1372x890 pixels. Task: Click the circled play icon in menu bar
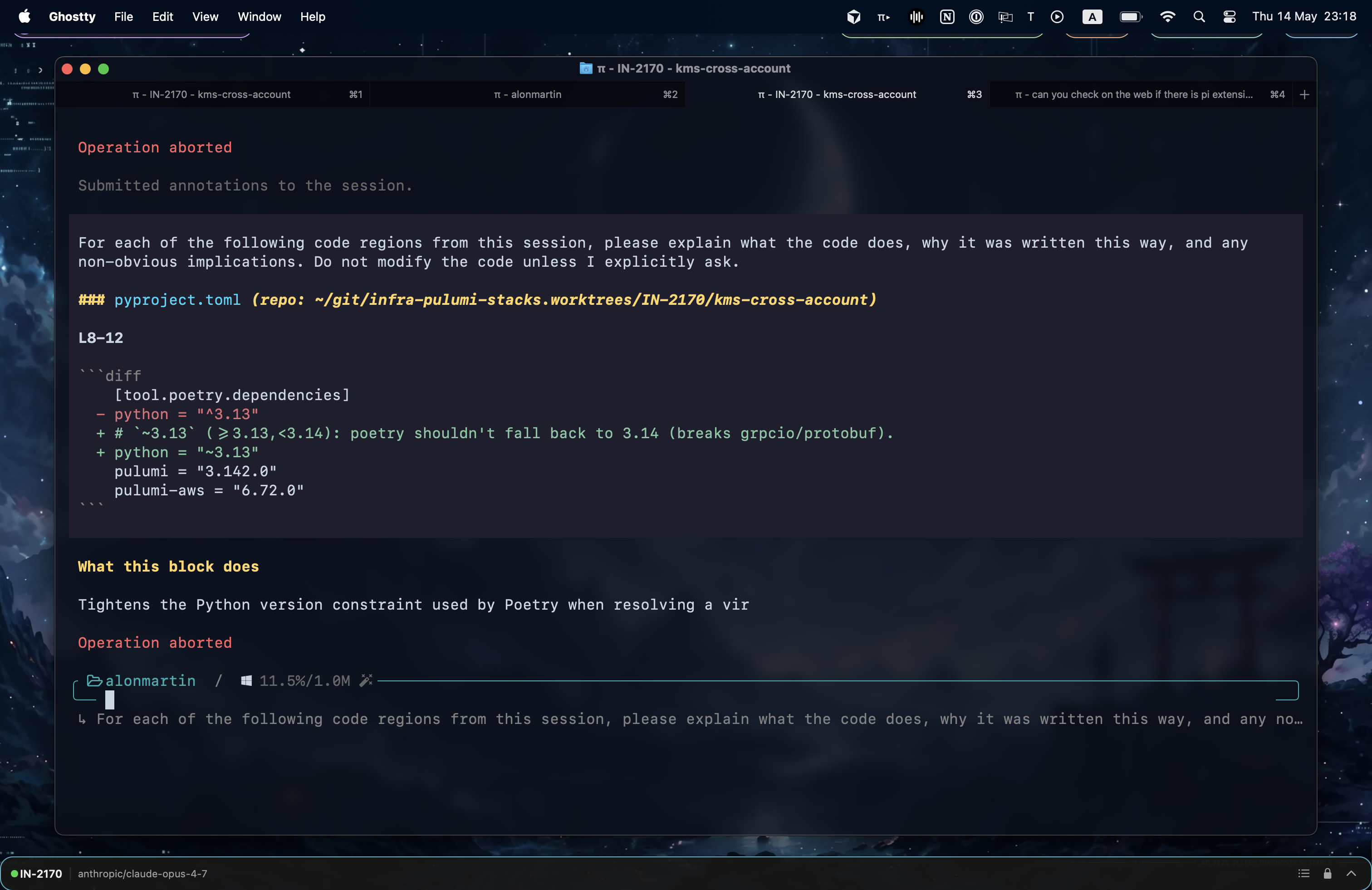coord(1057,17)
